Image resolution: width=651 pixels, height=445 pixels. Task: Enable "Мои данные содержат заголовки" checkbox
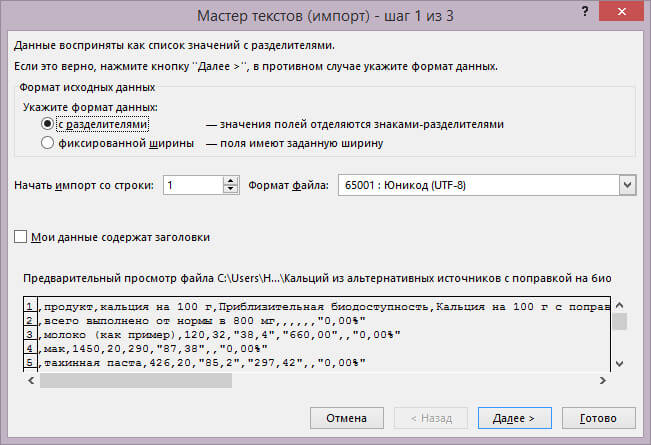(x=21, y=237)
